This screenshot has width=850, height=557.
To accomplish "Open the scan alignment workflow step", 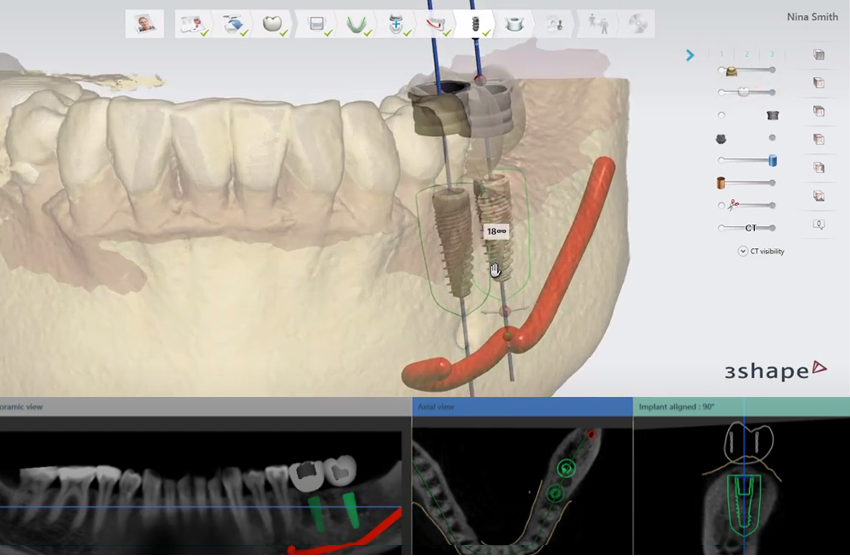I will tap(396, 24).
